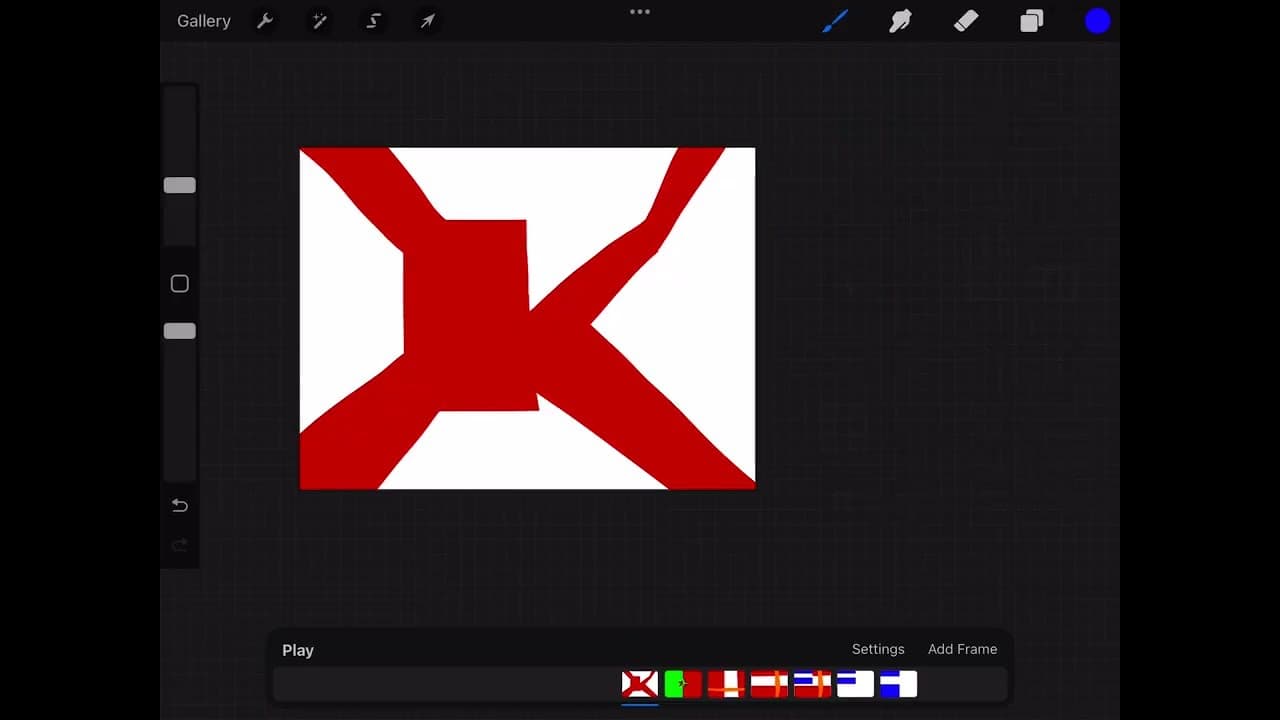Tap the square modify button on sidebar

tap(180, 284)
